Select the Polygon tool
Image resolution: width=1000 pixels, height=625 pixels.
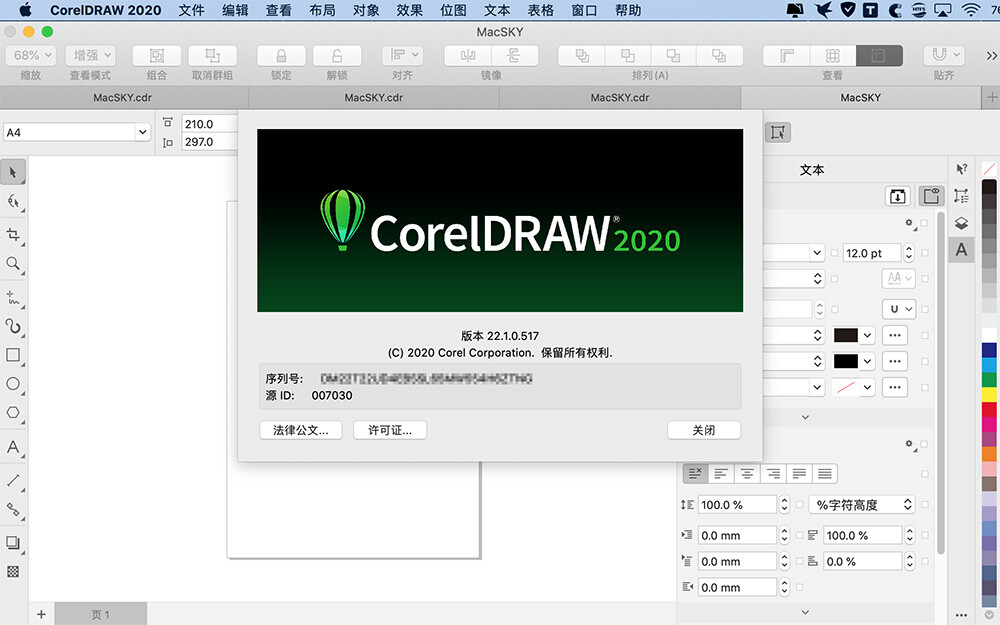click(x=13, y=413)
